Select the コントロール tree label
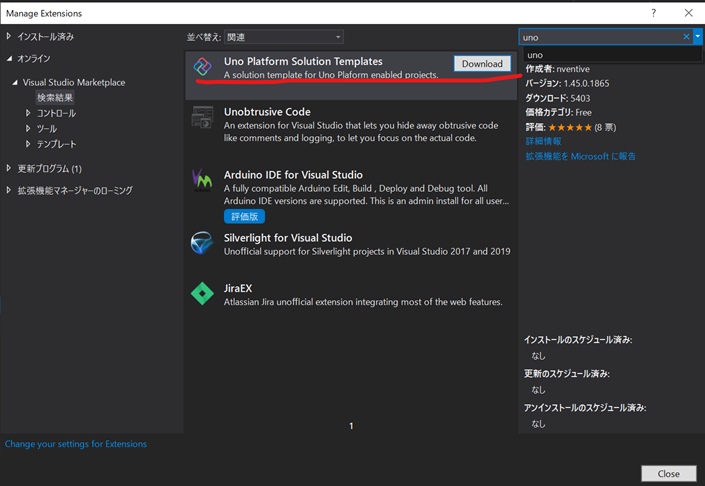 (x=56, y=113)
